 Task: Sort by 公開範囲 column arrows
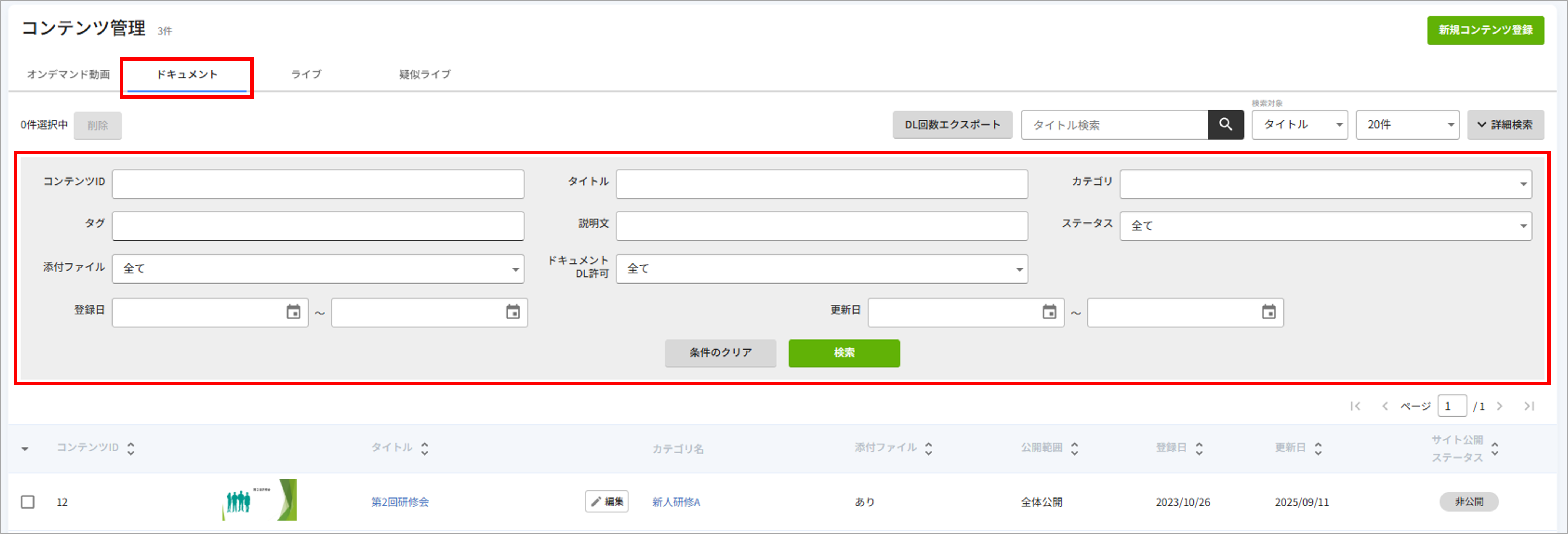[x=1075, y=449]
